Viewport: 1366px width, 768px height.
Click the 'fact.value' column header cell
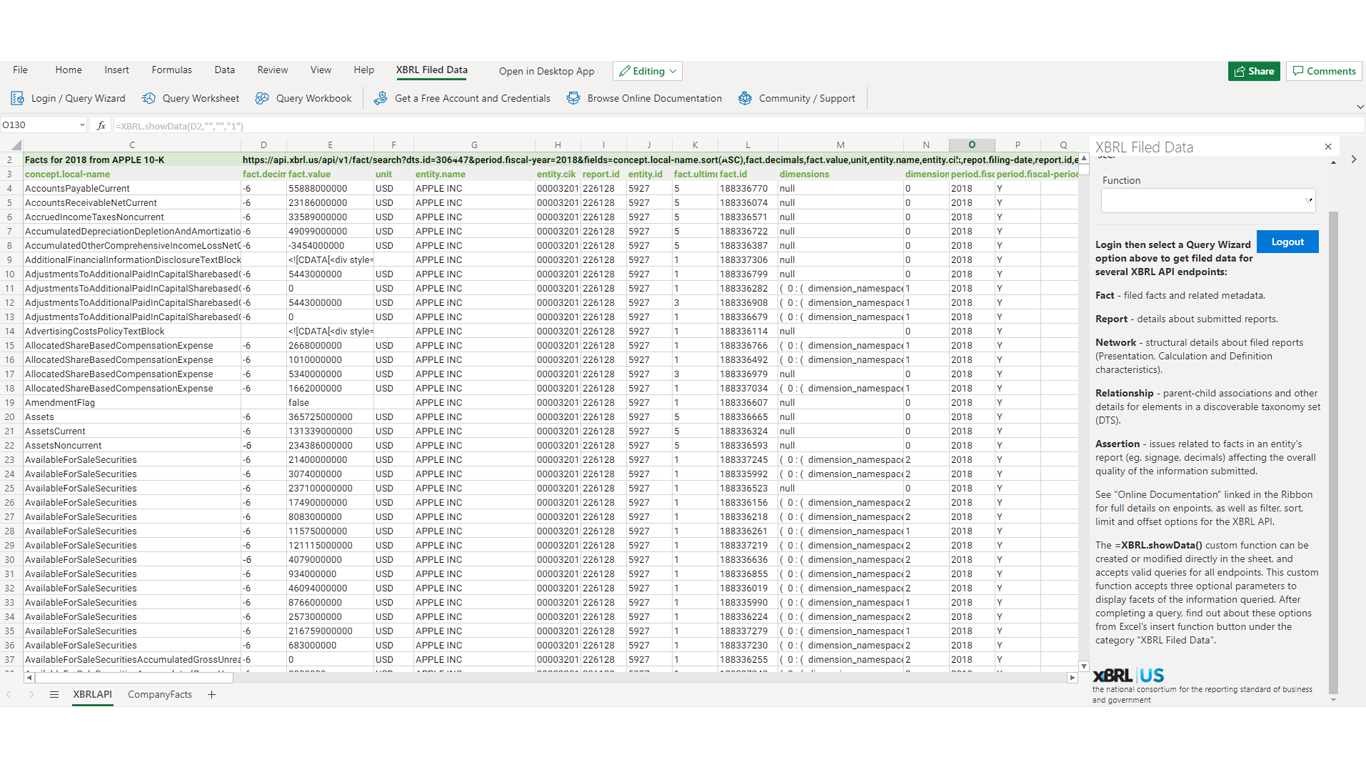pyautogui.click(x=329, y=174)
